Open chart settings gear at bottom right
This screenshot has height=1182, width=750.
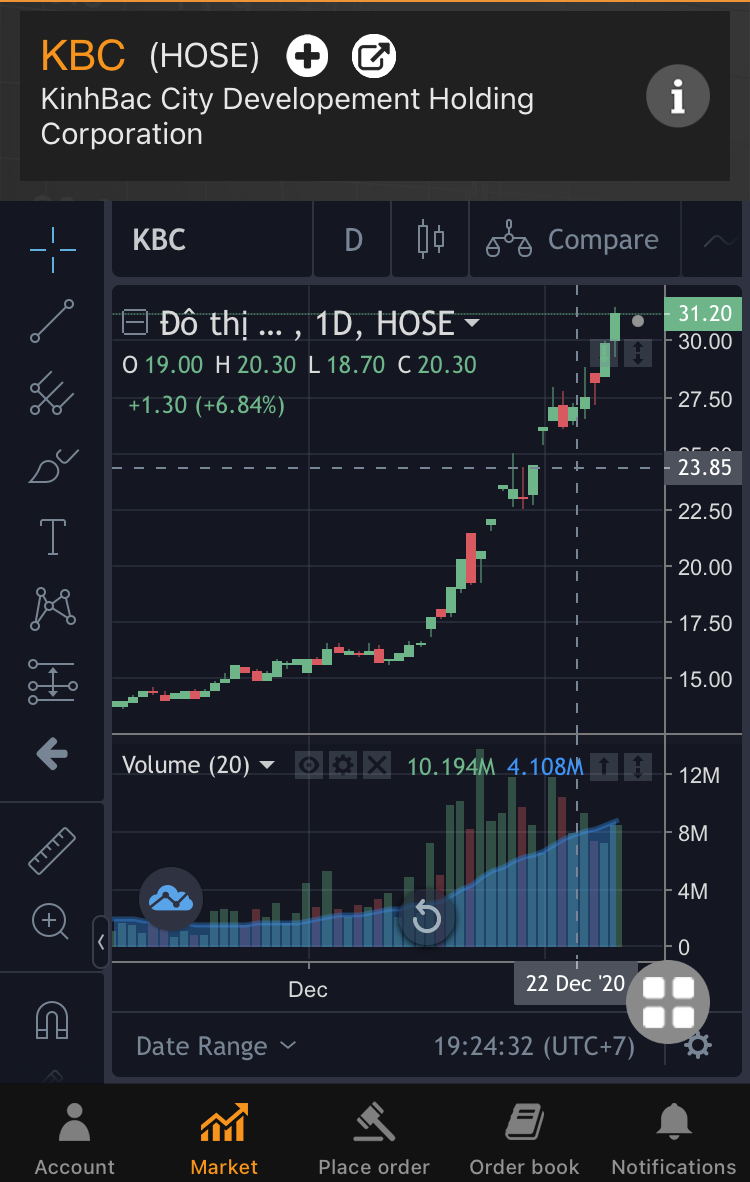(697, 1046)
